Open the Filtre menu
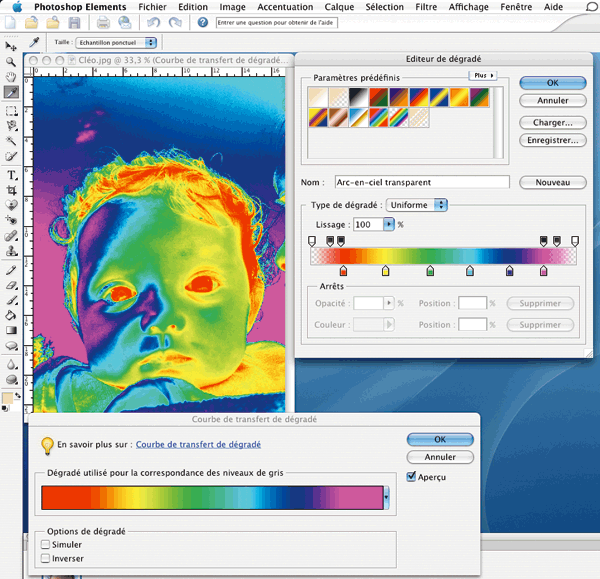 point(425,6)
